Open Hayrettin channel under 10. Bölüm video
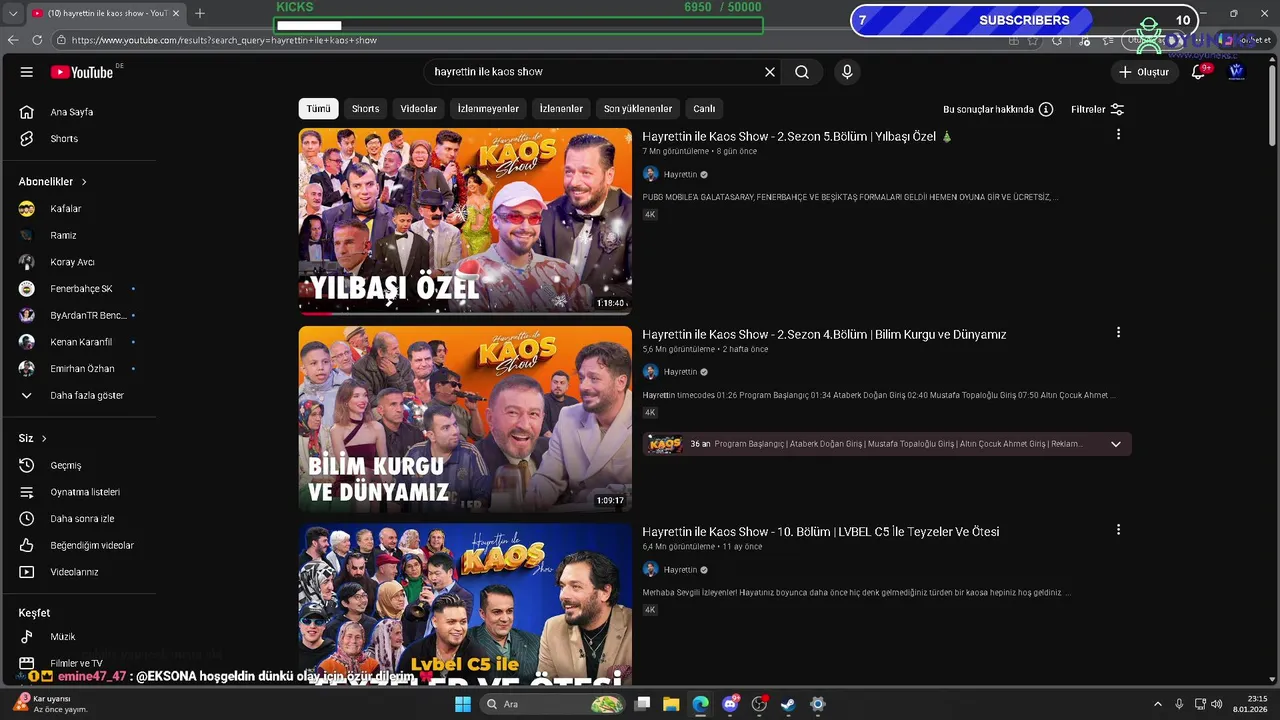Viewport: 1280px width, 720px height. (680, 570)
